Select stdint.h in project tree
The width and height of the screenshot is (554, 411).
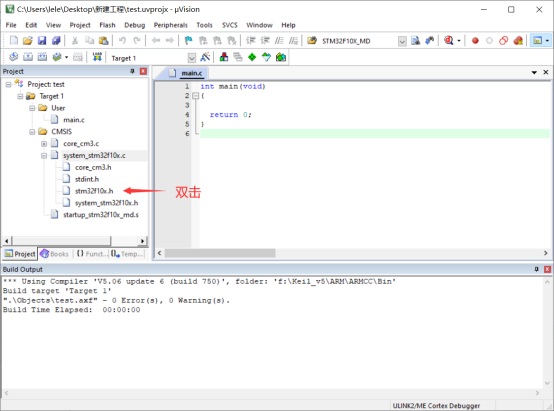[x=87, y=180]
